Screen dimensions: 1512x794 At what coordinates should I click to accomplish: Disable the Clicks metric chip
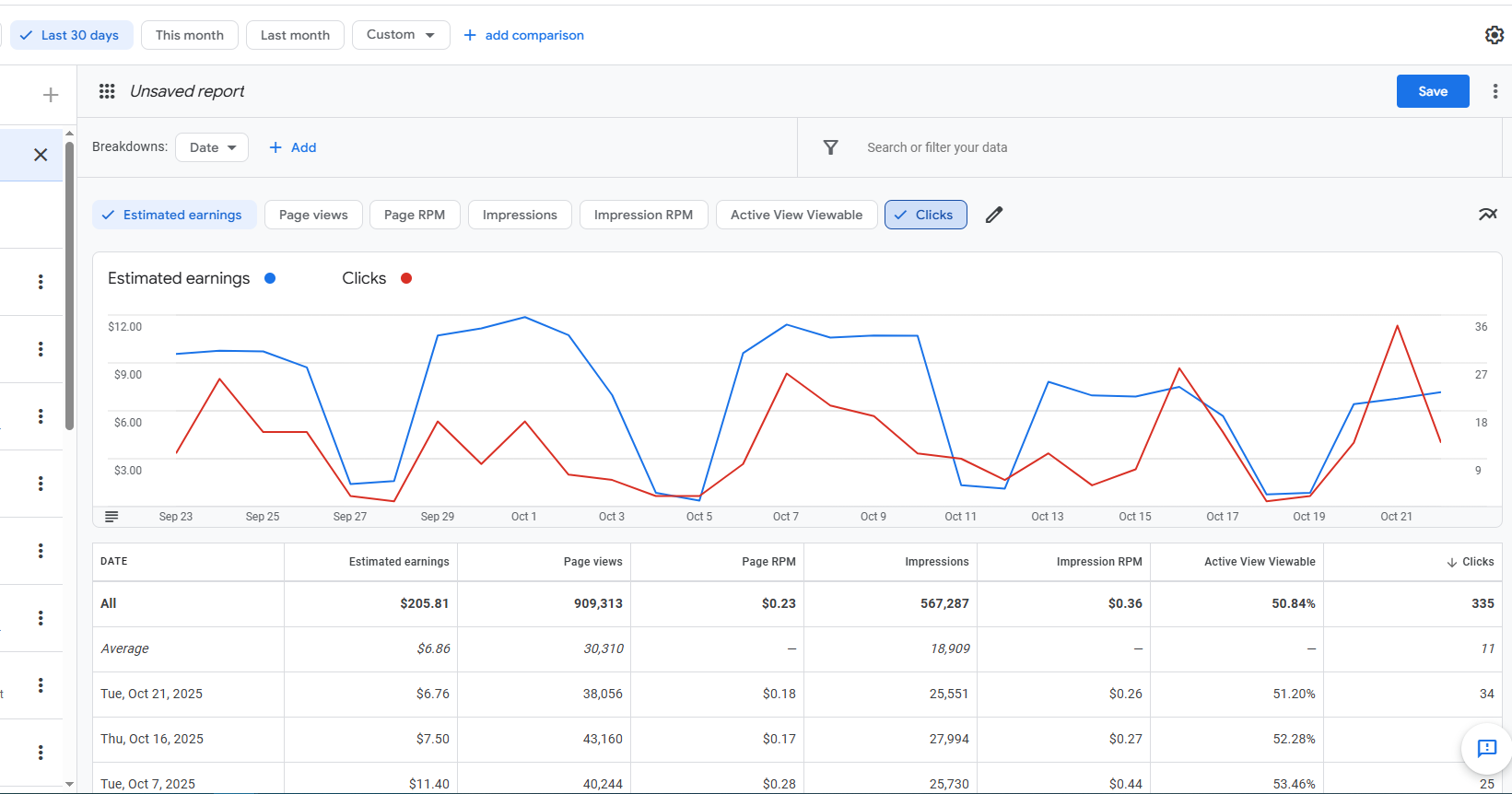tap(925, 215)
